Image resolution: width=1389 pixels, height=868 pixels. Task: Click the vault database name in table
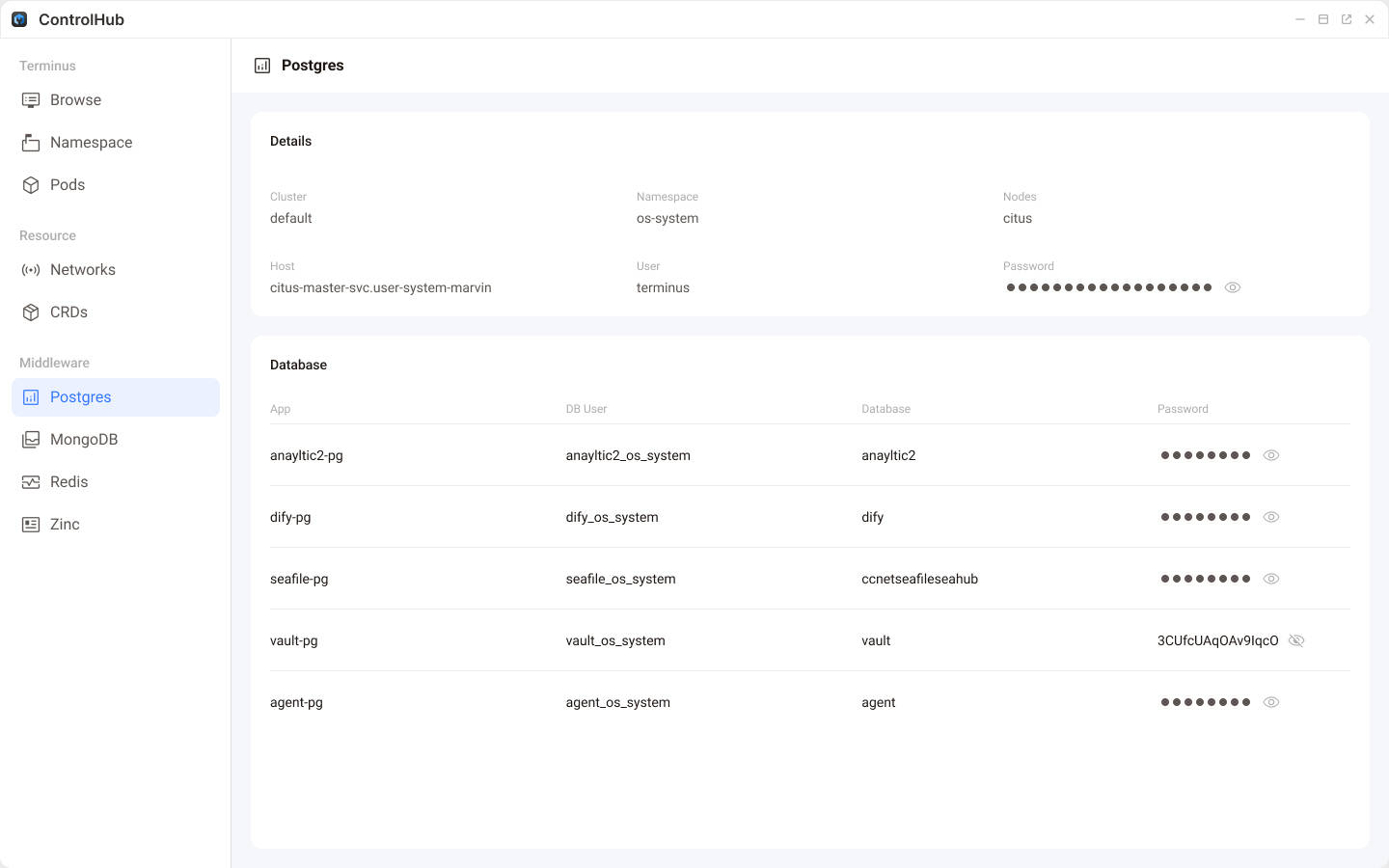point(875,639)
